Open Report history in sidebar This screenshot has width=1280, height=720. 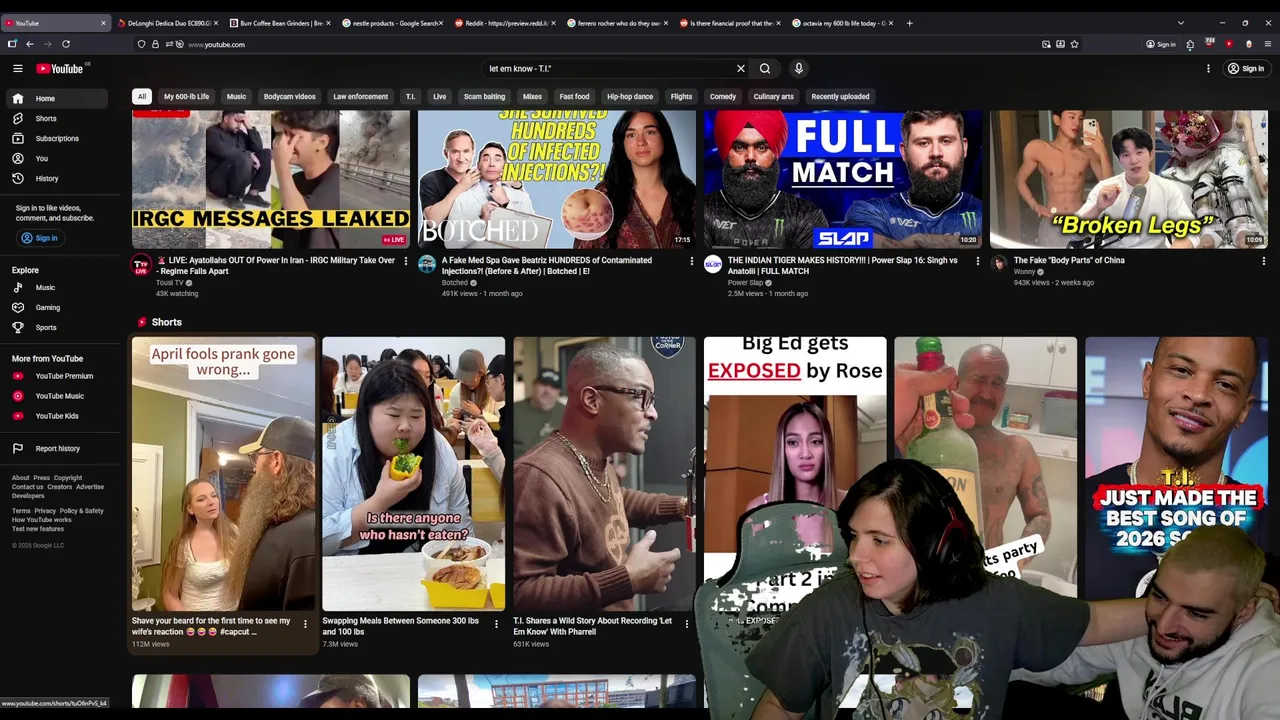point(56,448)
